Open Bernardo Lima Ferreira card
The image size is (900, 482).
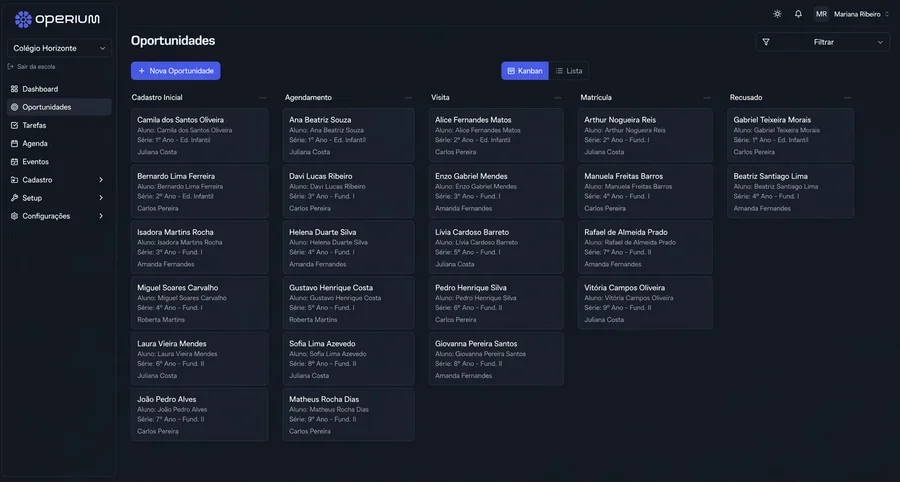[x=199, y=192]
